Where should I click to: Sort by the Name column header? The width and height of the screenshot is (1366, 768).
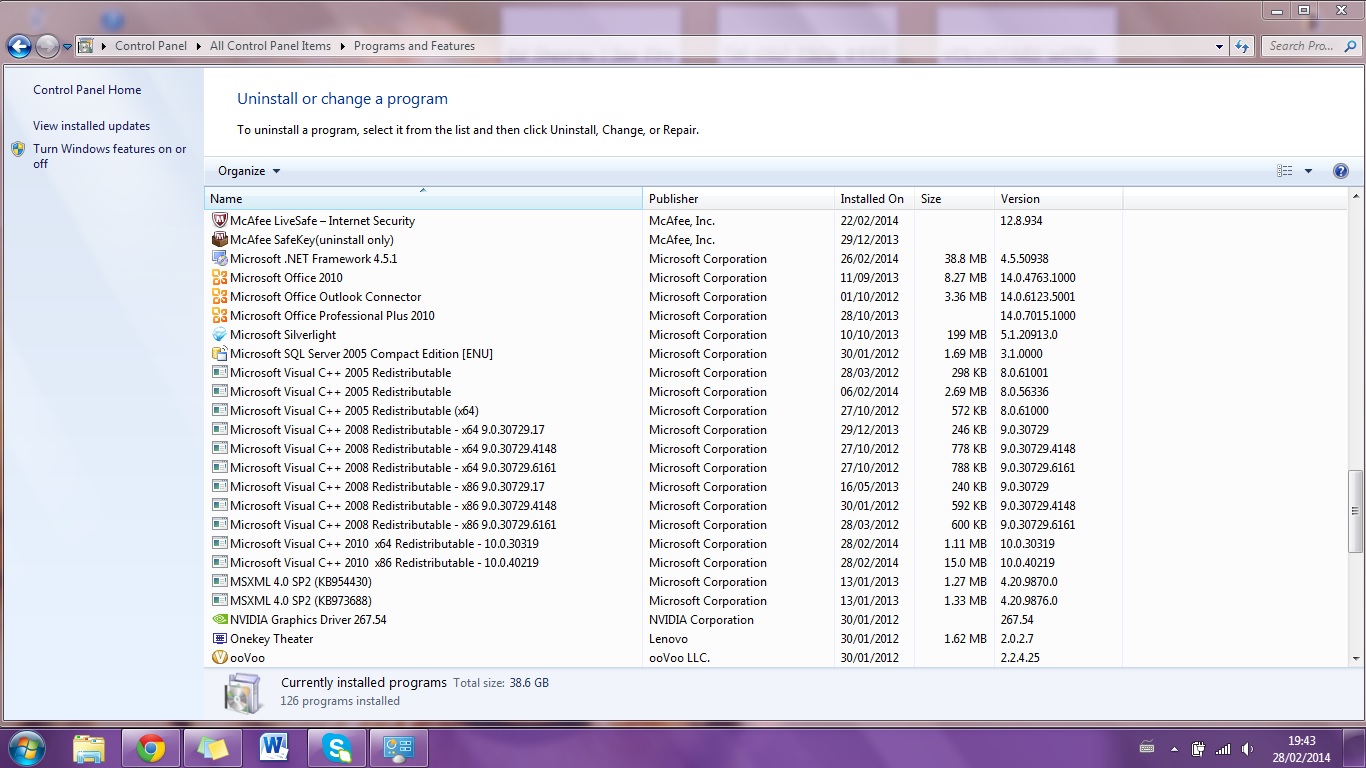click(x=423, y=198)
